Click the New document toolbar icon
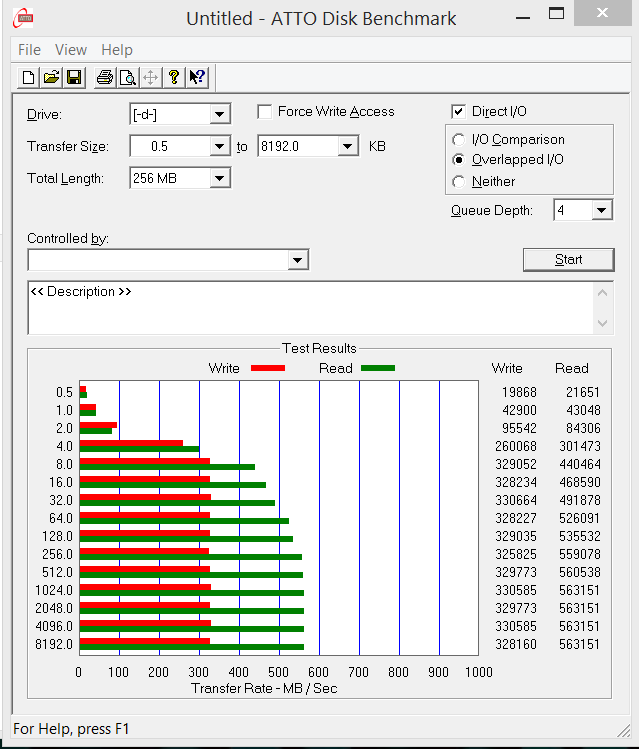The width and height of the screenshot is (639, 749). (x=28, y=77)
